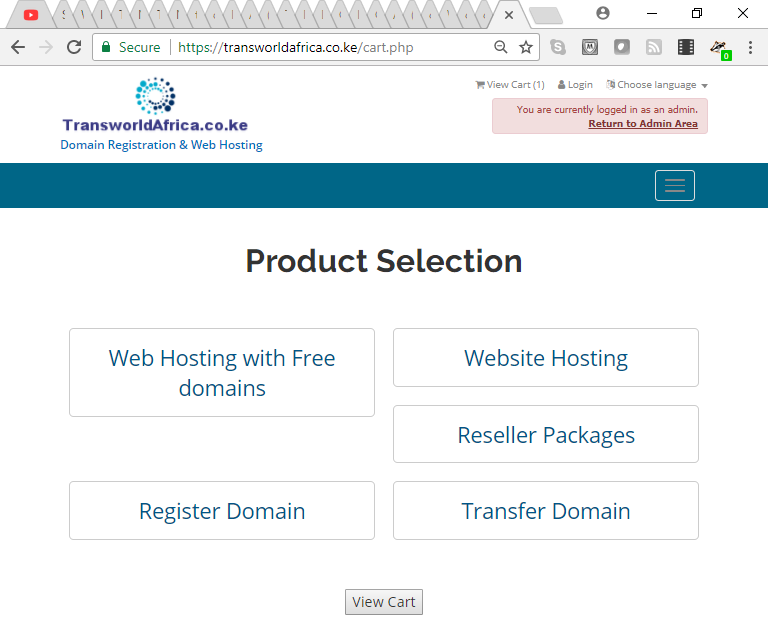Open the Chrome profile avatar icon
768x632 pixels.
click(x=603, y=13)
